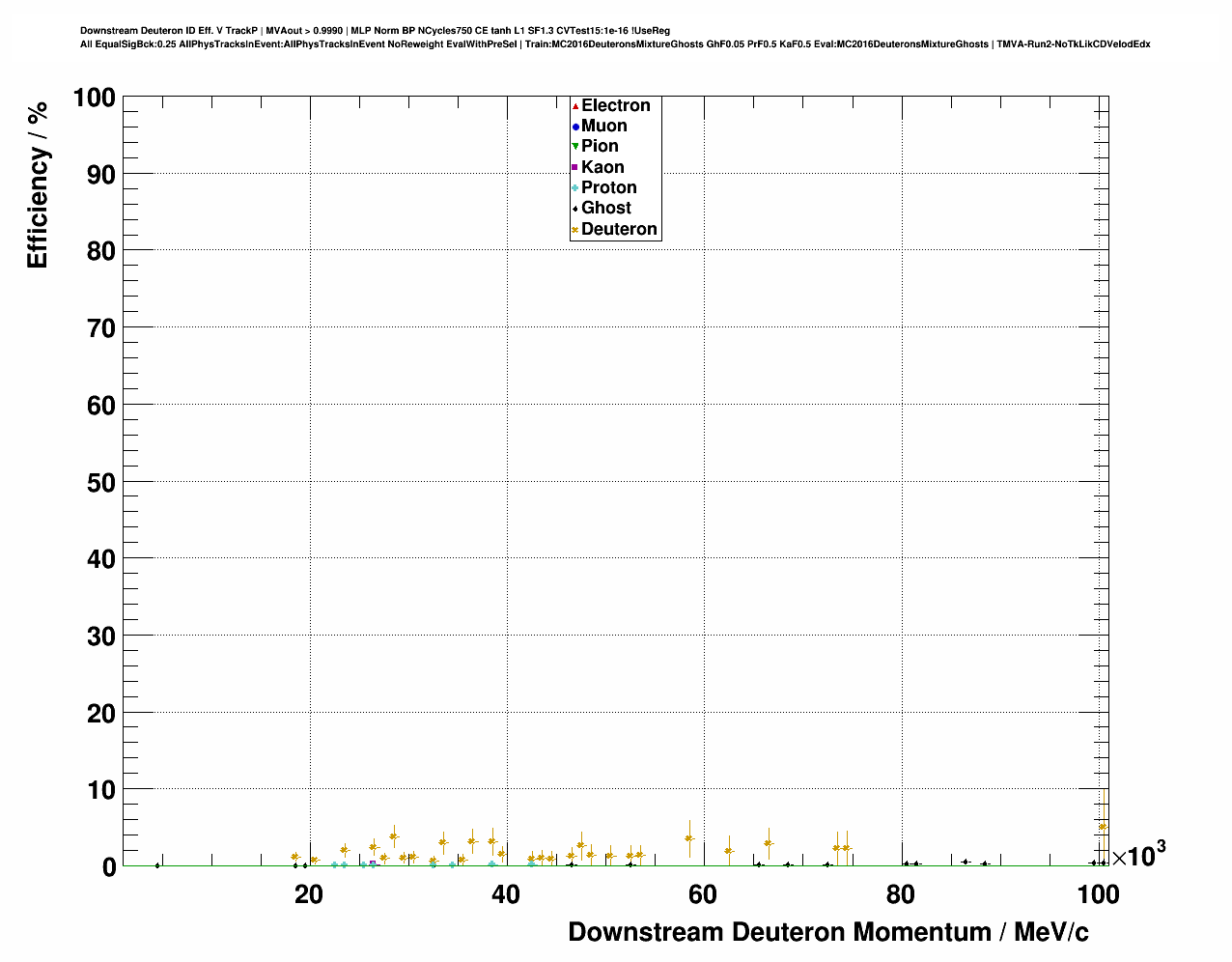This screenshot has width=1232, height=962.
Task: Click the y-axis label 100
Action: [x=94, y=99]
